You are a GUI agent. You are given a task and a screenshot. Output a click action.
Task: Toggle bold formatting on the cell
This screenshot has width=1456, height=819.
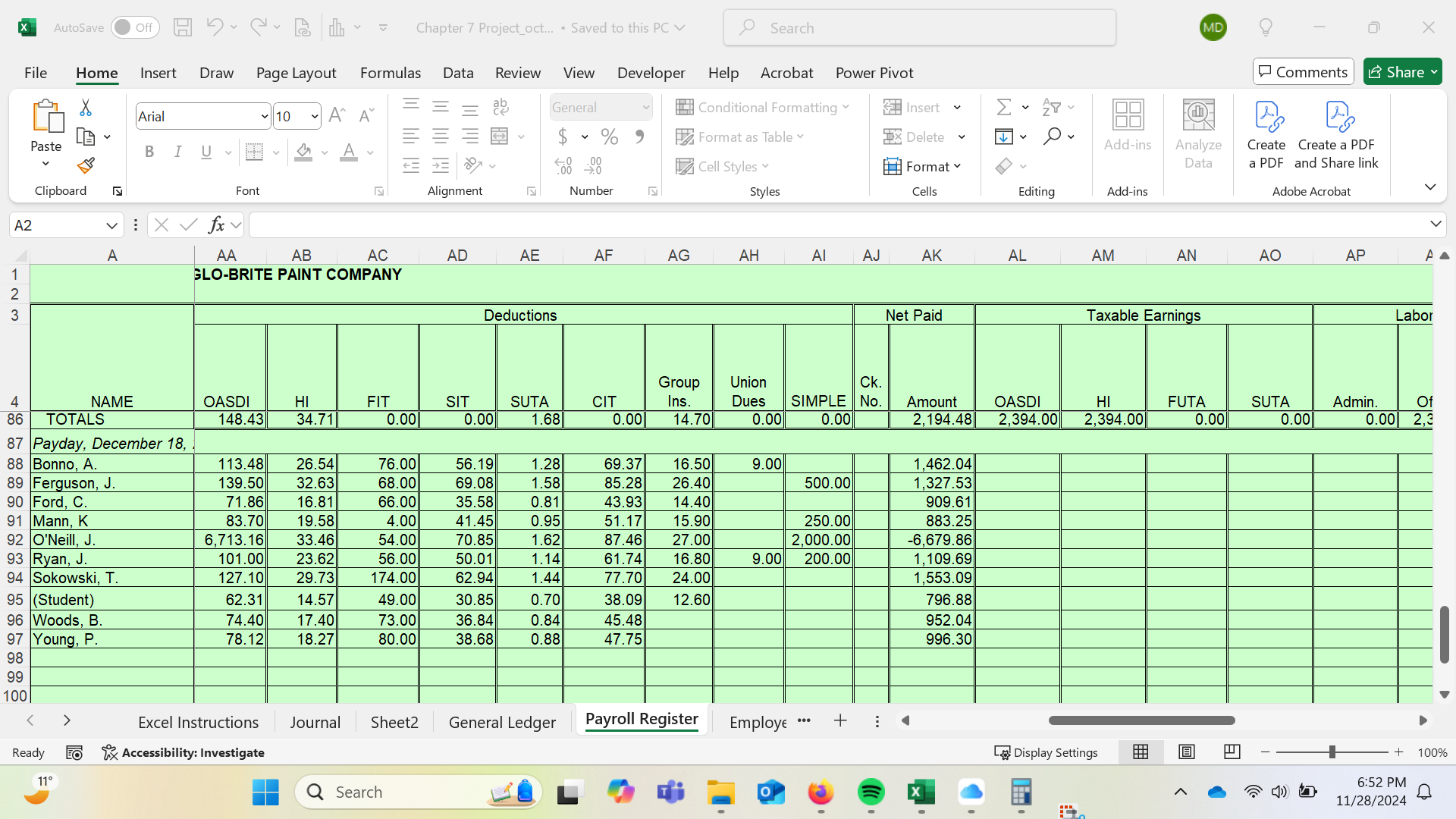[x=149, y=152]
